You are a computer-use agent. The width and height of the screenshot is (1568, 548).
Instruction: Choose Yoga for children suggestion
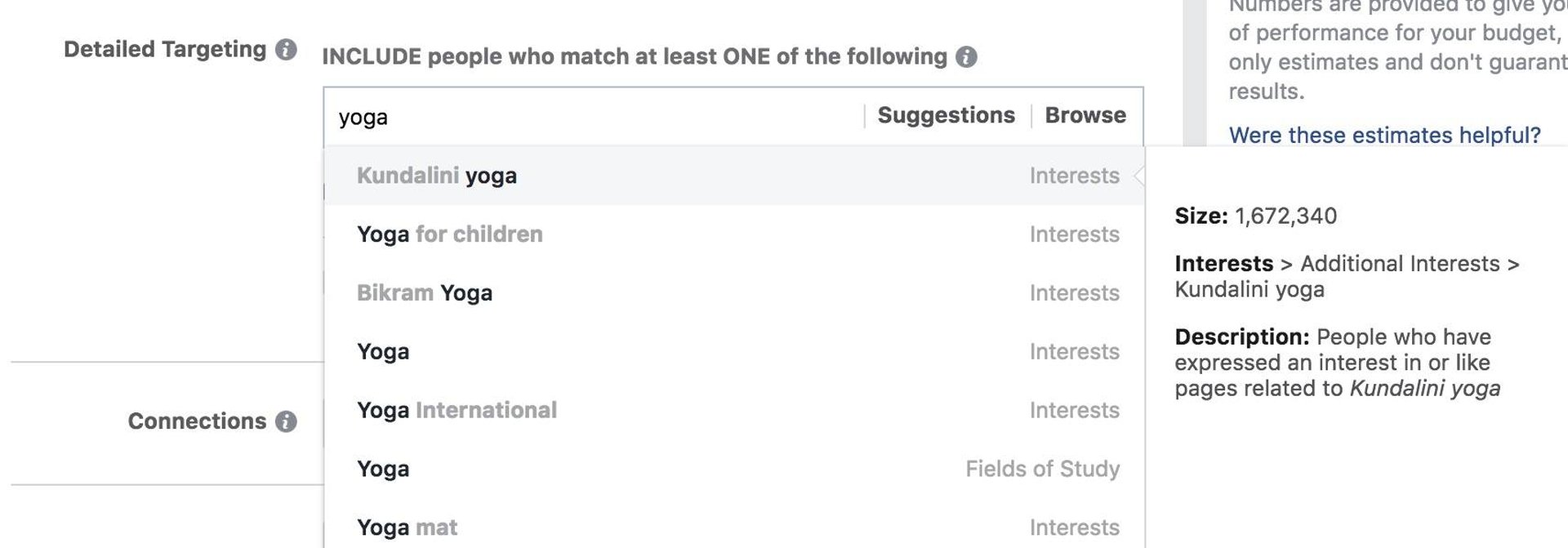click(450, 234)
